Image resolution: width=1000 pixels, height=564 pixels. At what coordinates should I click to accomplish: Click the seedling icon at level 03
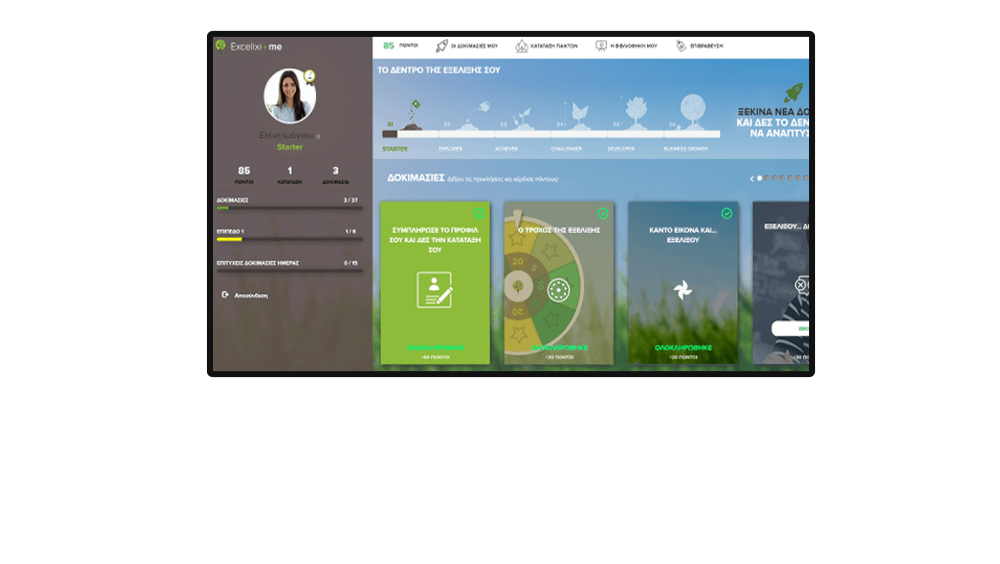[524, 117]
